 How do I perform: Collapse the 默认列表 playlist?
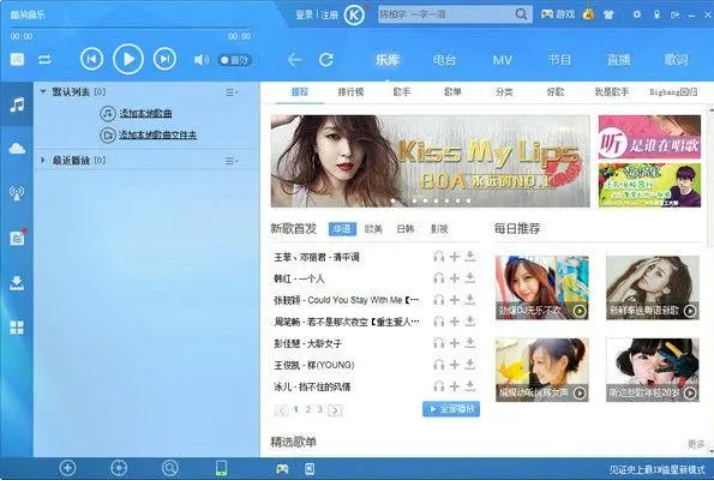43,92
